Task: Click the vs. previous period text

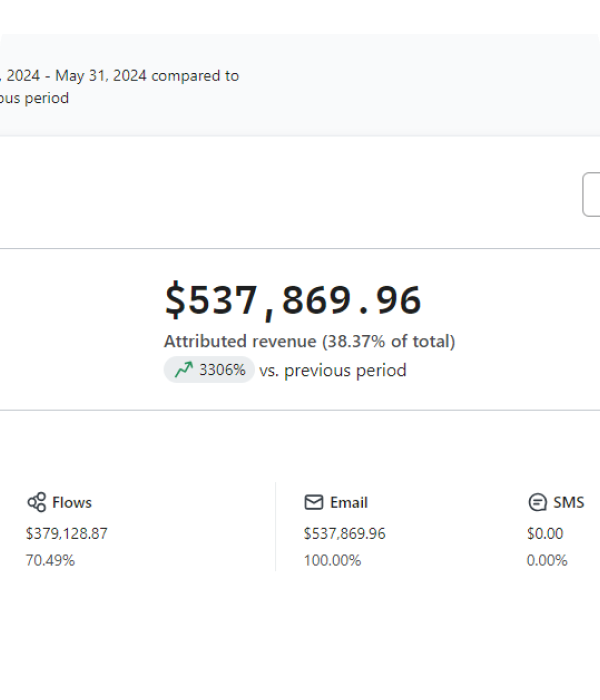Action: [x=333, y=371]
